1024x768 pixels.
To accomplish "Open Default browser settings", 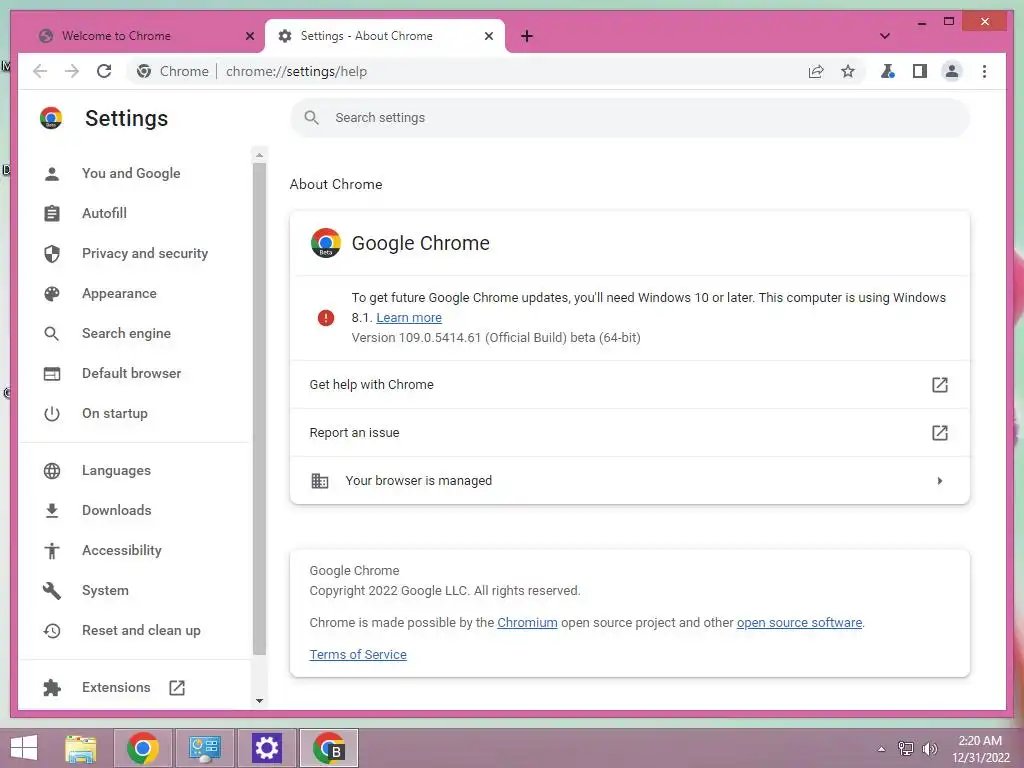I will [x=131, y=373].
